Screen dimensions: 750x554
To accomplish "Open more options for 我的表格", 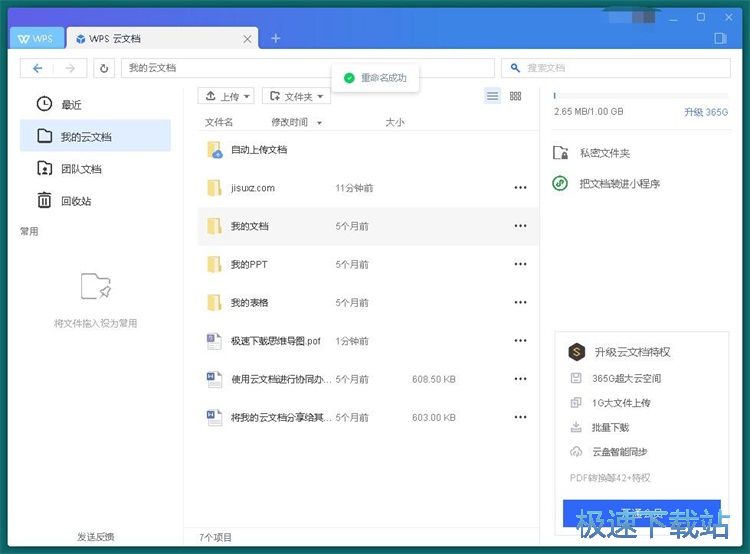I will [520, 302].
